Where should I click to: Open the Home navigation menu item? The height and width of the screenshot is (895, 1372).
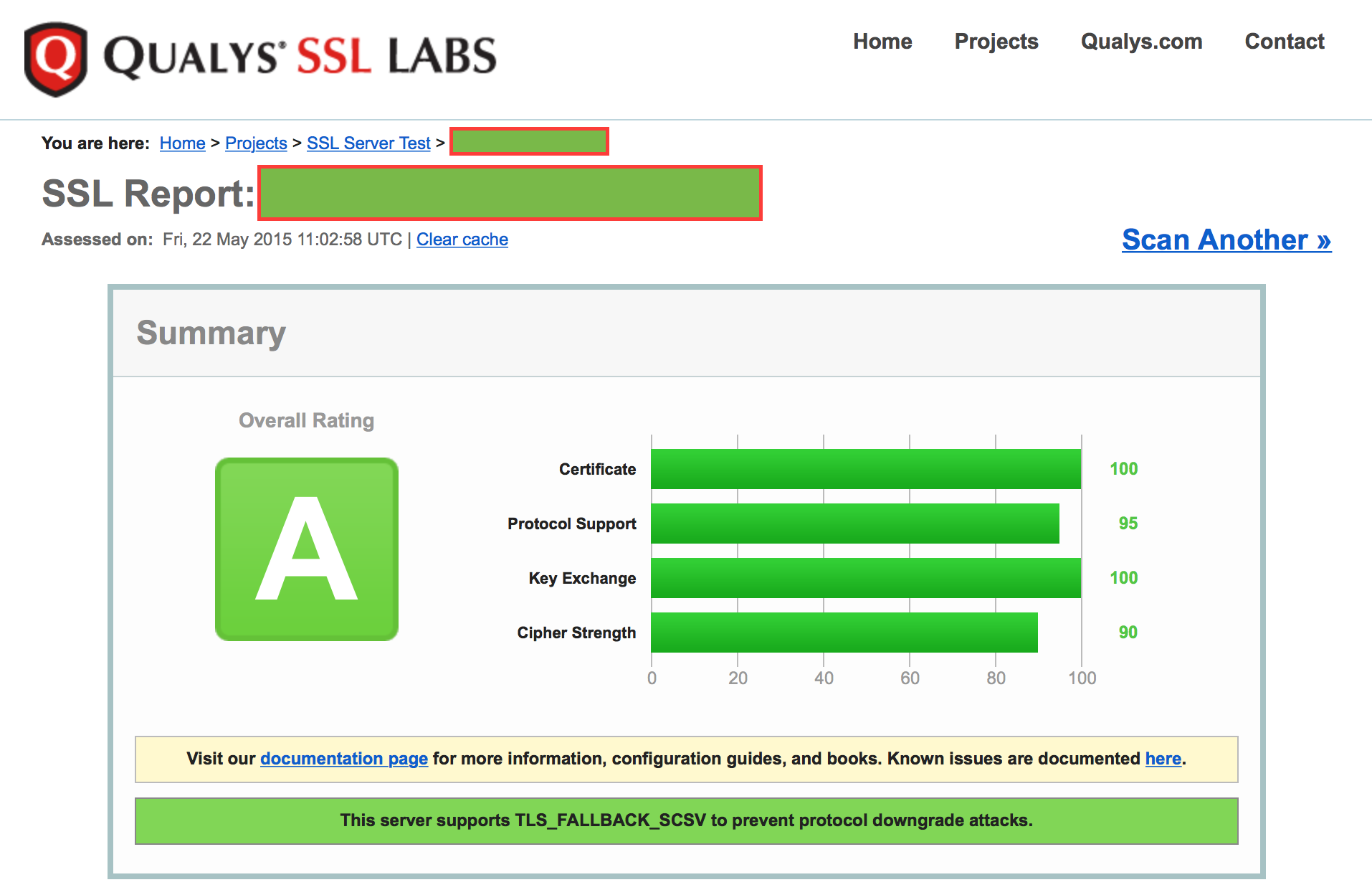pyautogui.click(x=882, y=42)
